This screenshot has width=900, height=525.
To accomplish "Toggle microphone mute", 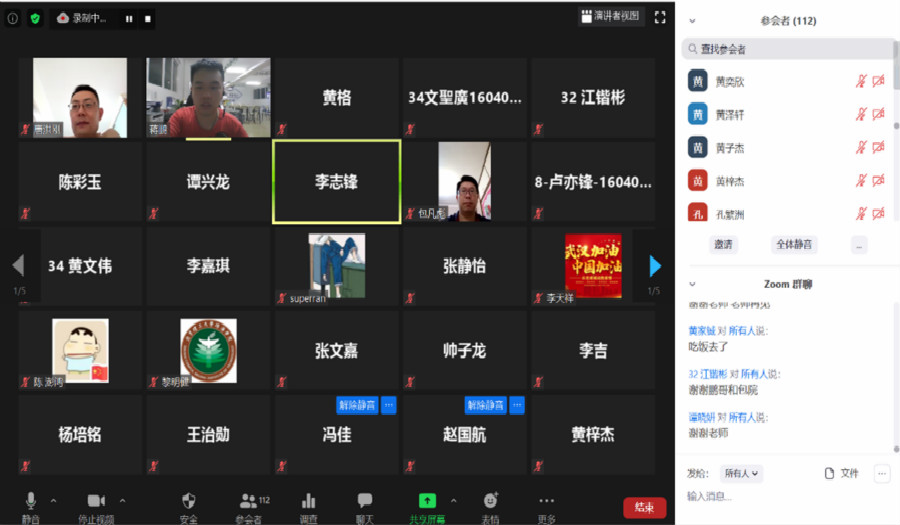I will pyautogui.click(x=31, y=501).
